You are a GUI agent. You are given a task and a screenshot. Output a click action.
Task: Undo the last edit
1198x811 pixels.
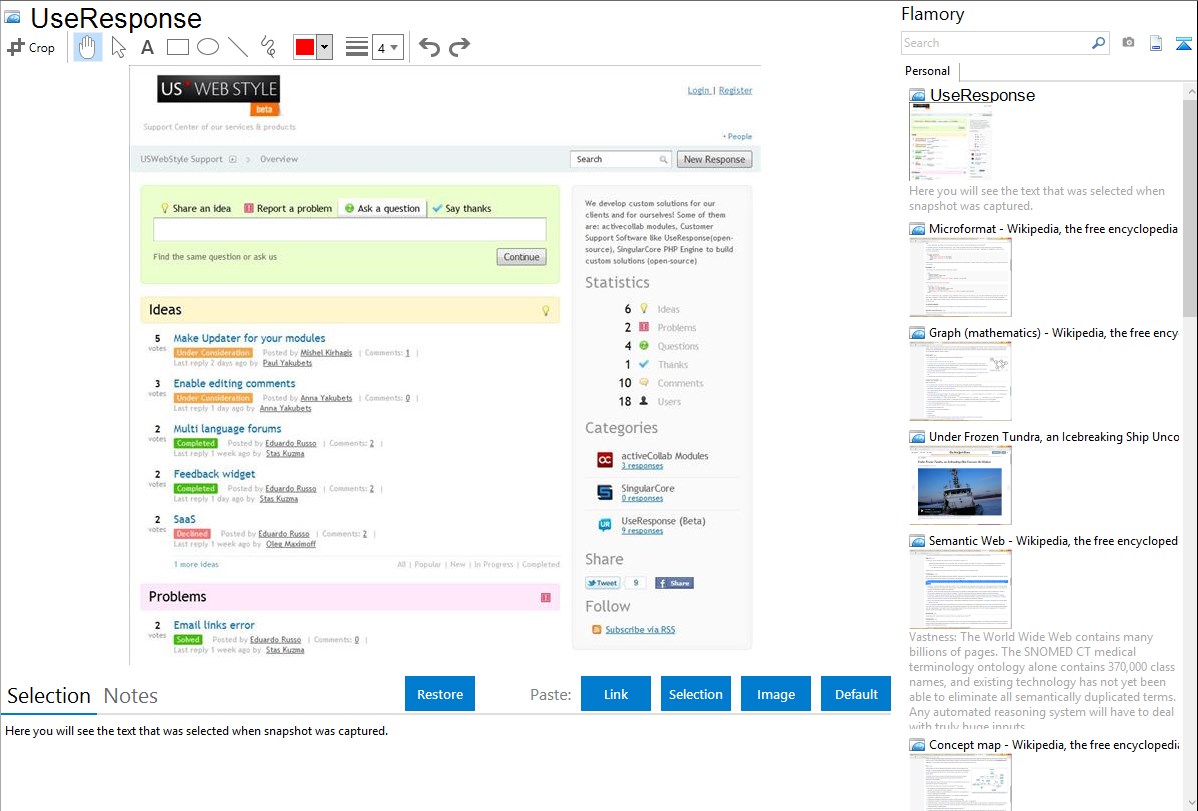click(x=429, y=47)
